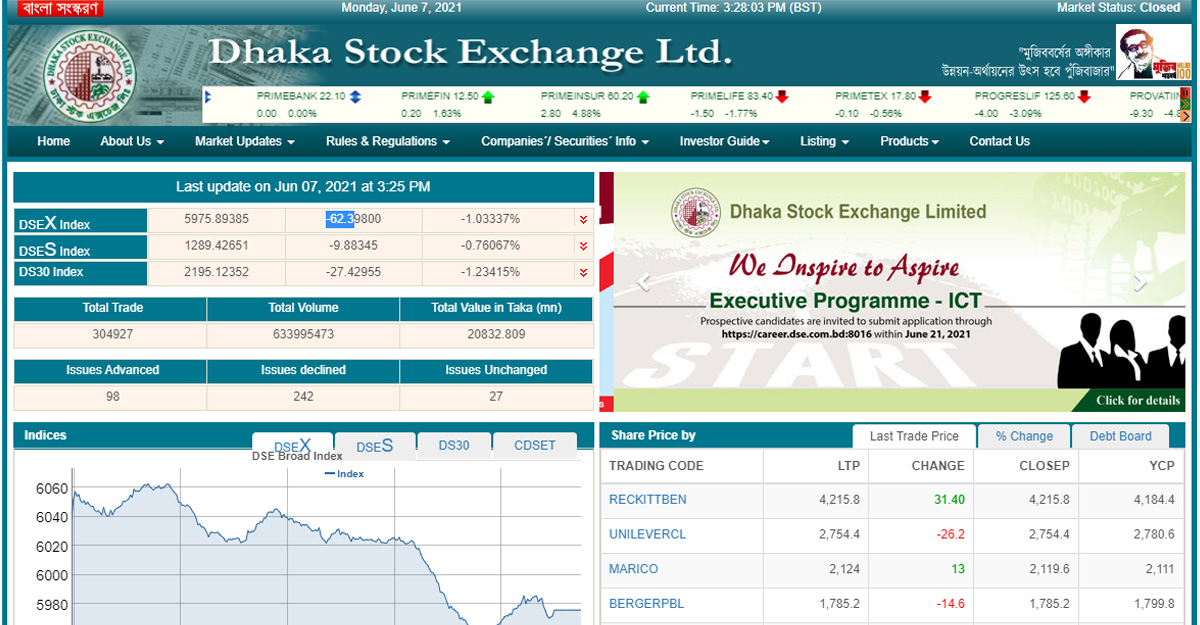This screenshot has height=625, width=1200.
Task: Open the Debt Board tab
Action: pos(1120,436)
